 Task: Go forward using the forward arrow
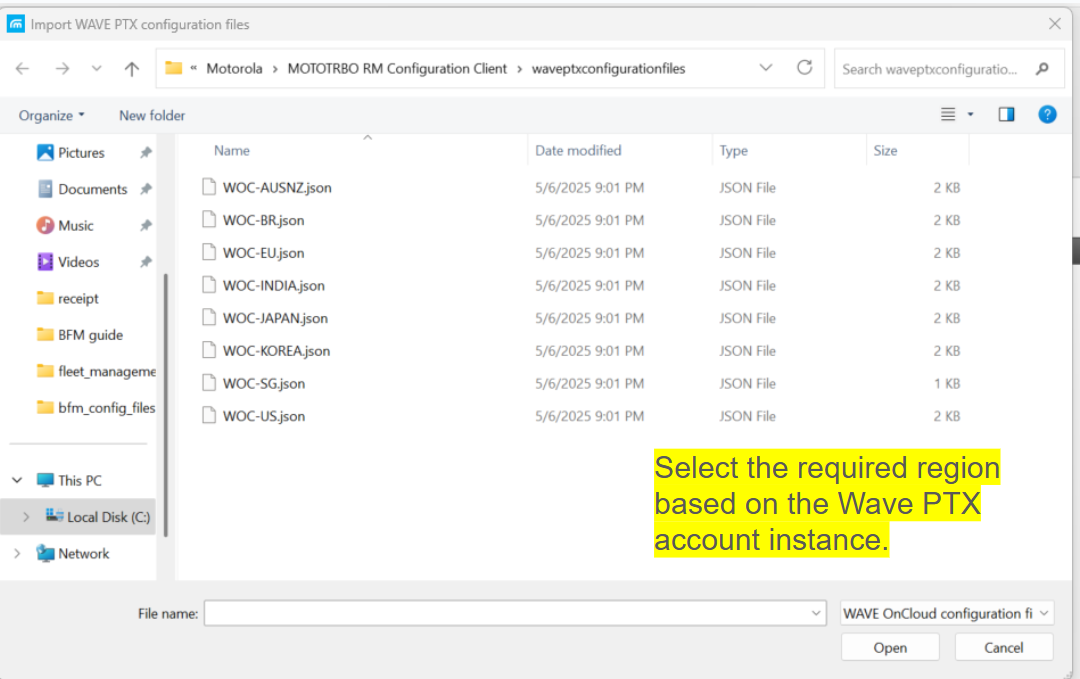point(62,68)
